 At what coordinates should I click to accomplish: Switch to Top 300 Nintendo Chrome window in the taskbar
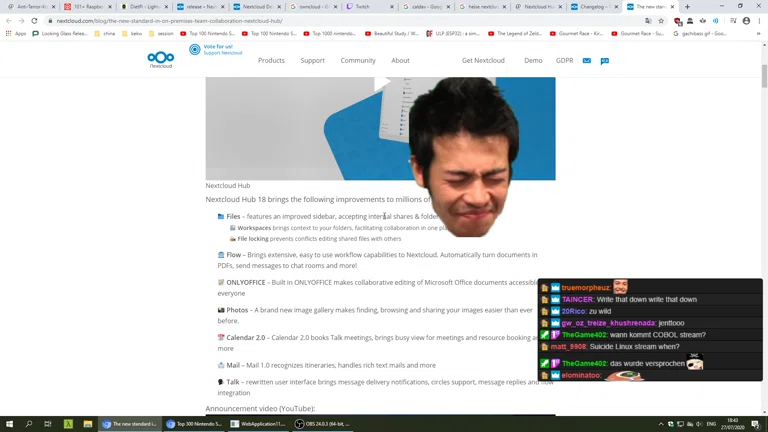click(194, 424)
